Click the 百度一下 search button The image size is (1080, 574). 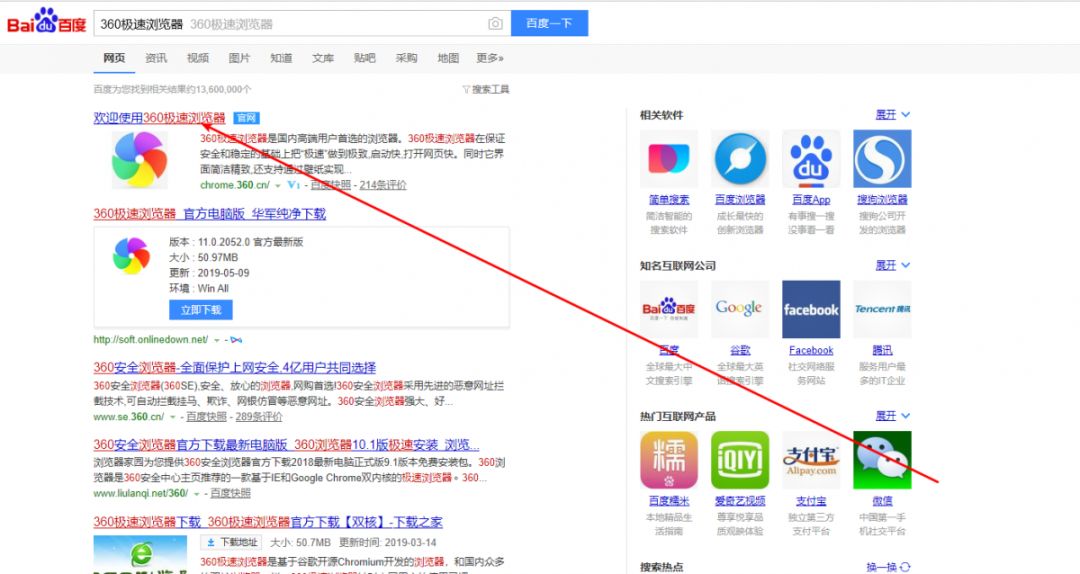click(550, 23)
